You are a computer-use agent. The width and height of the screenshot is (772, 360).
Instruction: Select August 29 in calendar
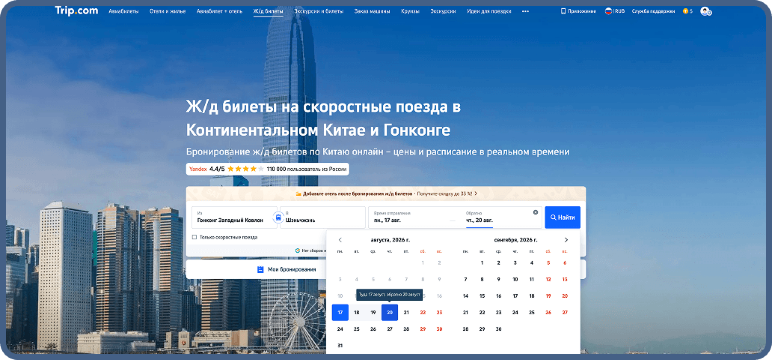(422, 329)
